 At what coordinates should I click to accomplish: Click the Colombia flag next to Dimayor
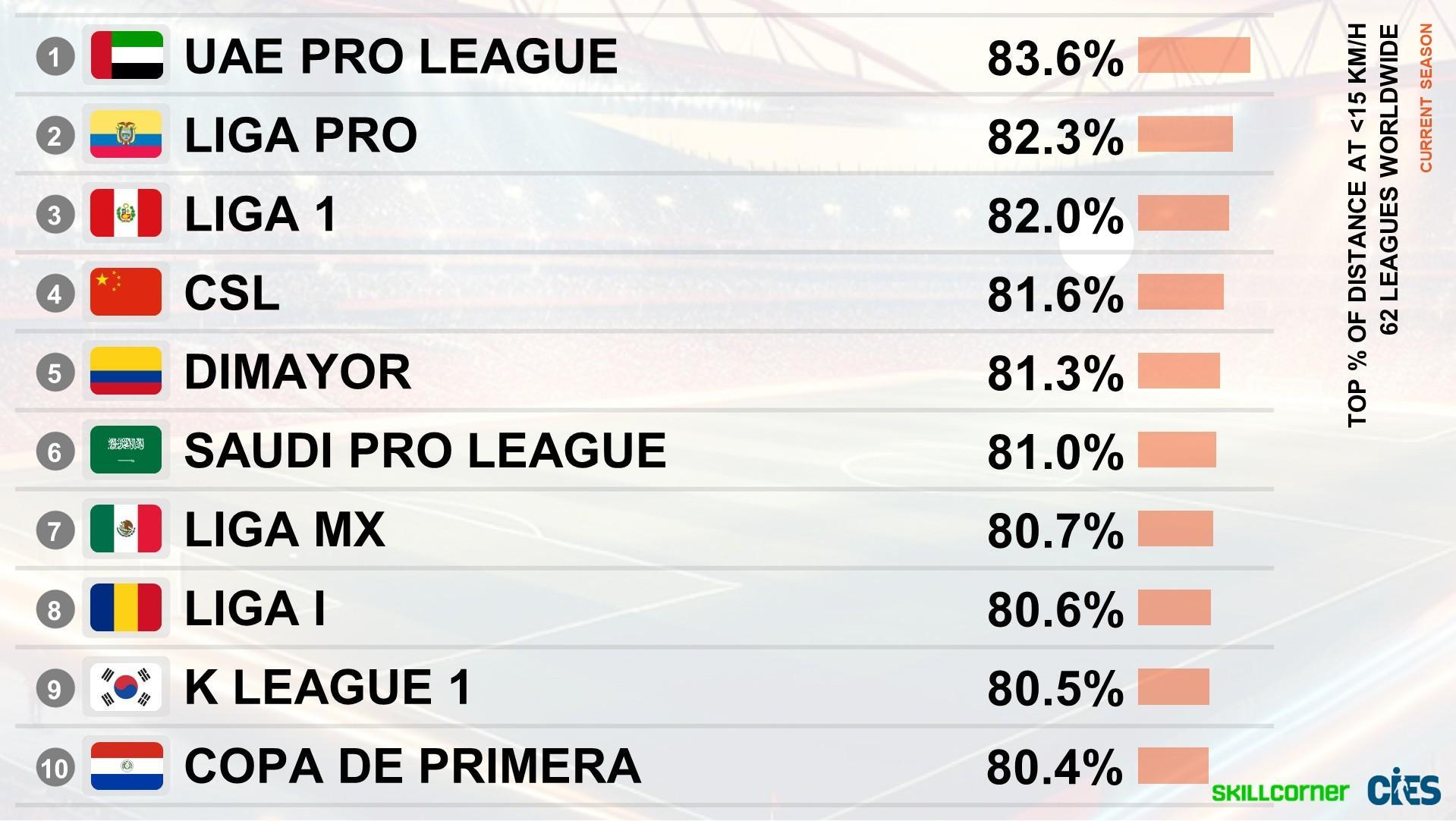pos(126,372)
